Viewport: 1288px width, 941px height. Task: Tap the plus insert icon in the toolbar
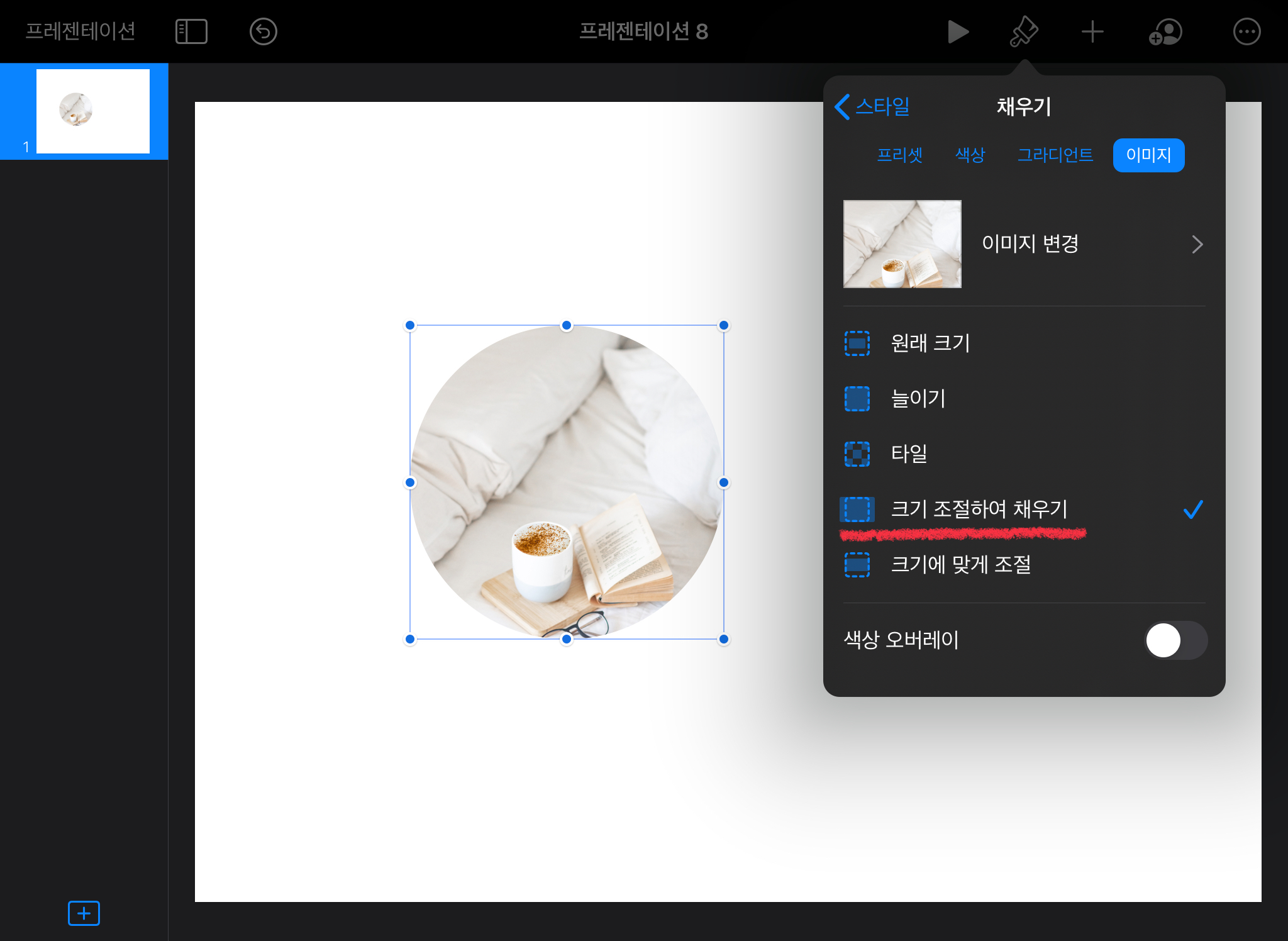[x=1092, y=31]
